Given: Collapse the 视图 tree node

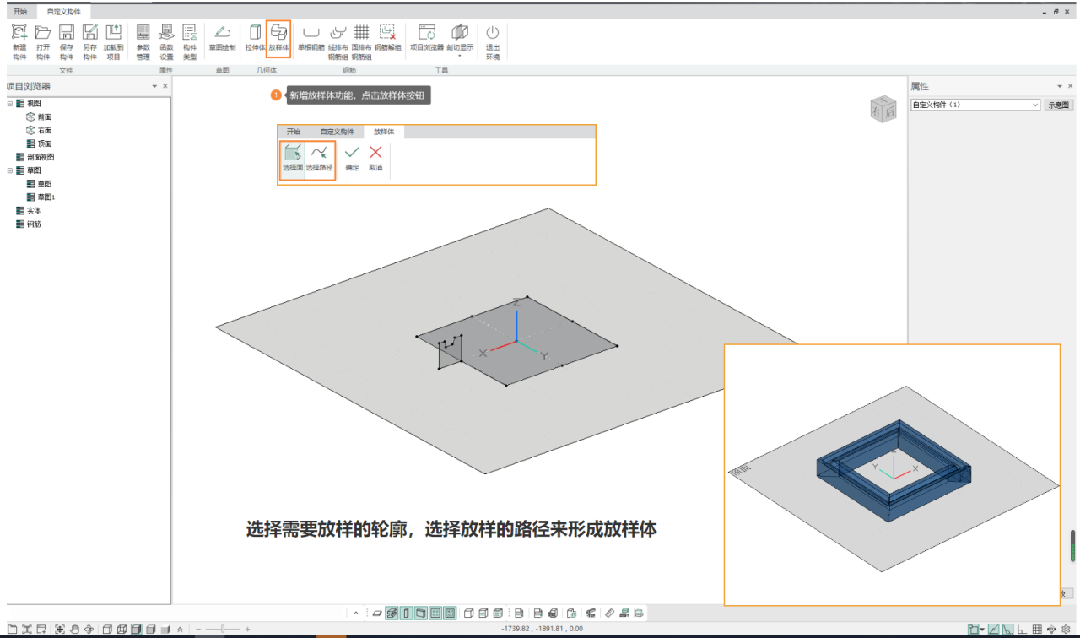Looking at the screenshot, I should click(9, 104).
